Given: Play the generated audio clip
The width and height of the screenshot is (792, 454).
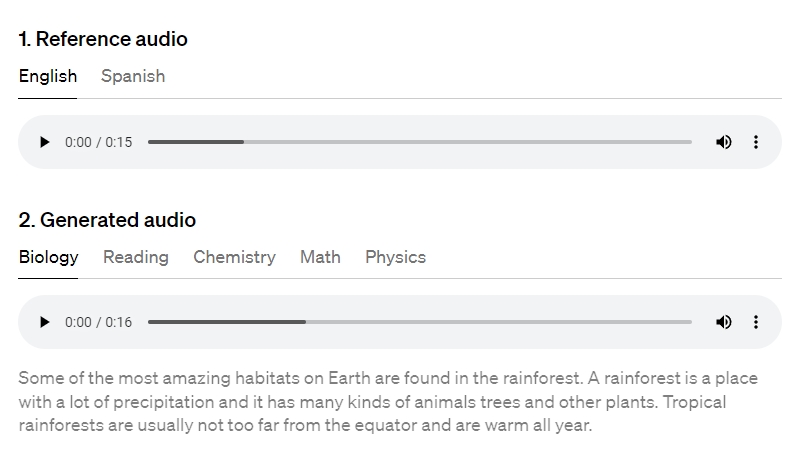Looking at the screenshot, I should click(x=44, y=322).
